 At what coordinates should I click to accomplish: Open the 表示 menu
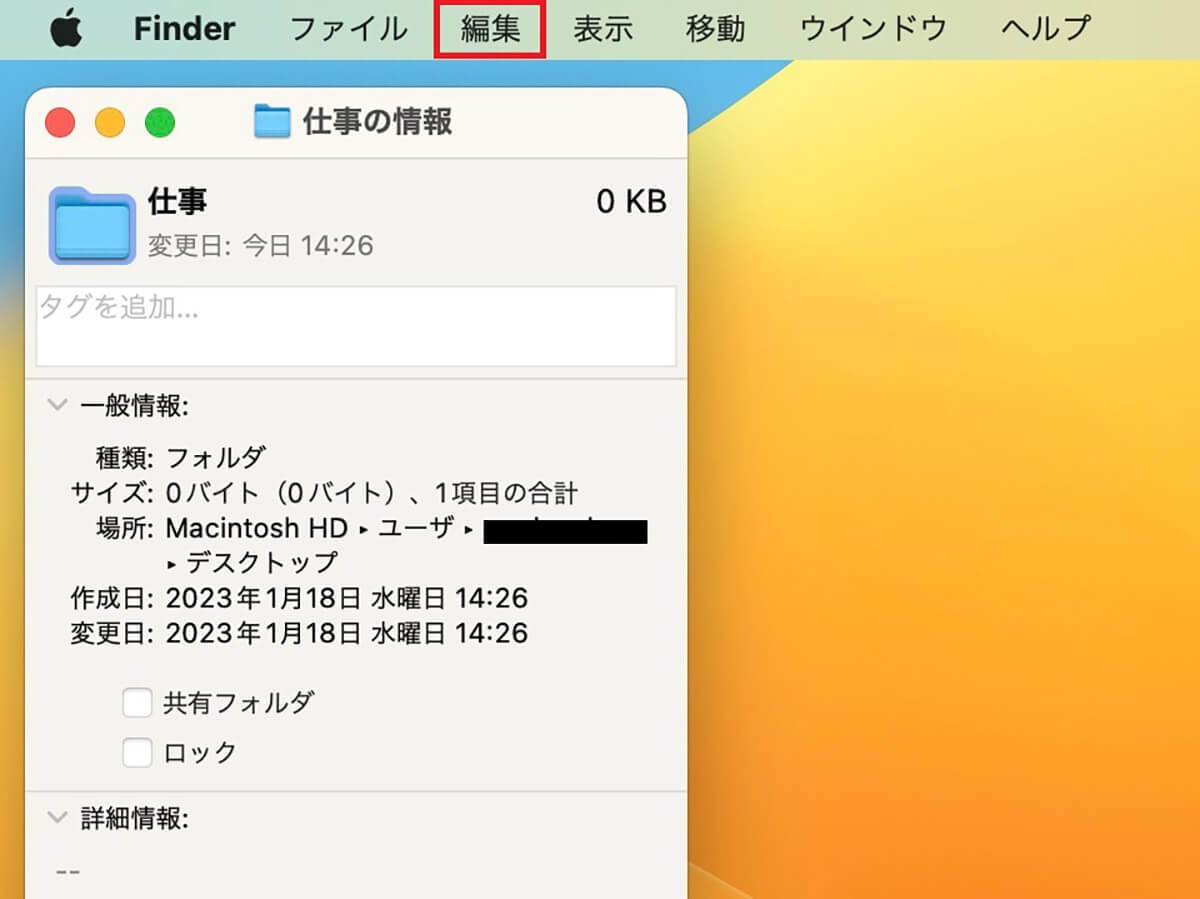coord(603,29)
